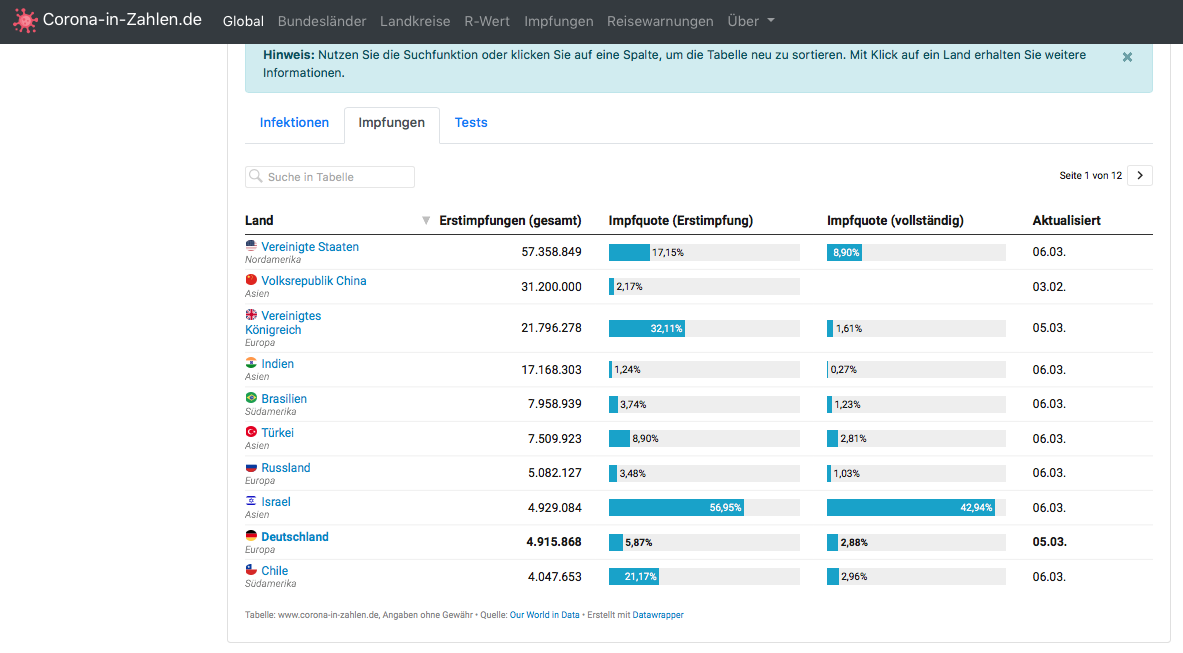Go to next table page with the chevron
The image size is (1183, 653).
point(1140,176)
